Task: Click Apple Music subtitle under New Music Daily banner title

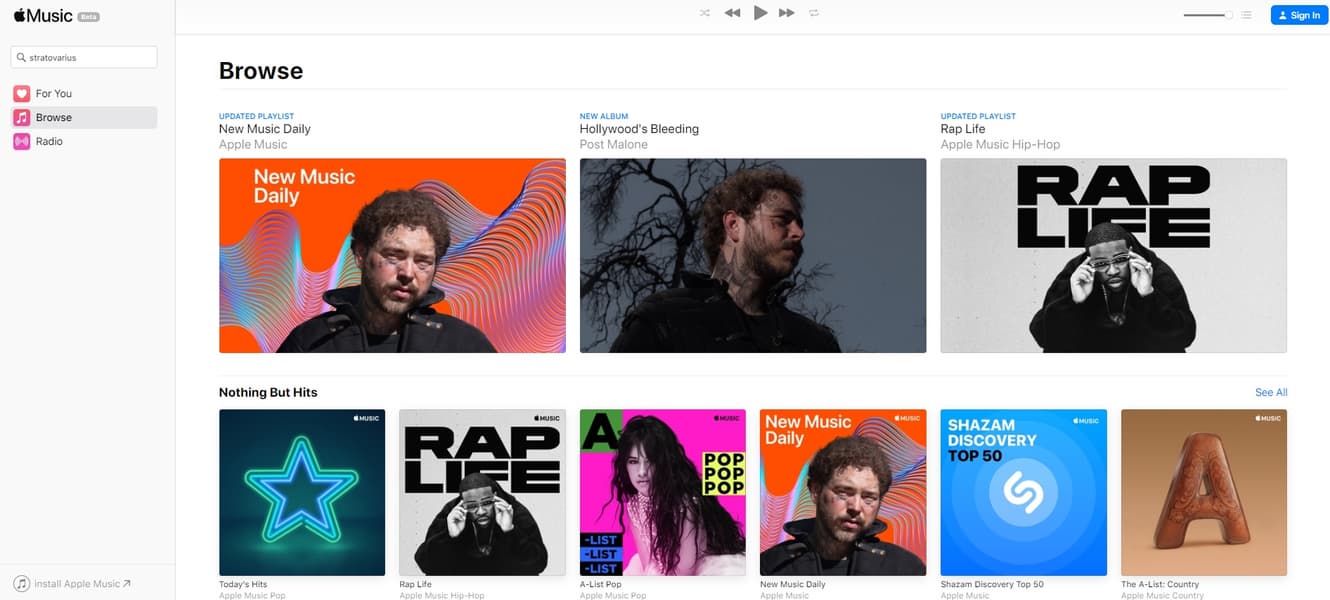Action: pyautogui.click(x=253, y=144)
